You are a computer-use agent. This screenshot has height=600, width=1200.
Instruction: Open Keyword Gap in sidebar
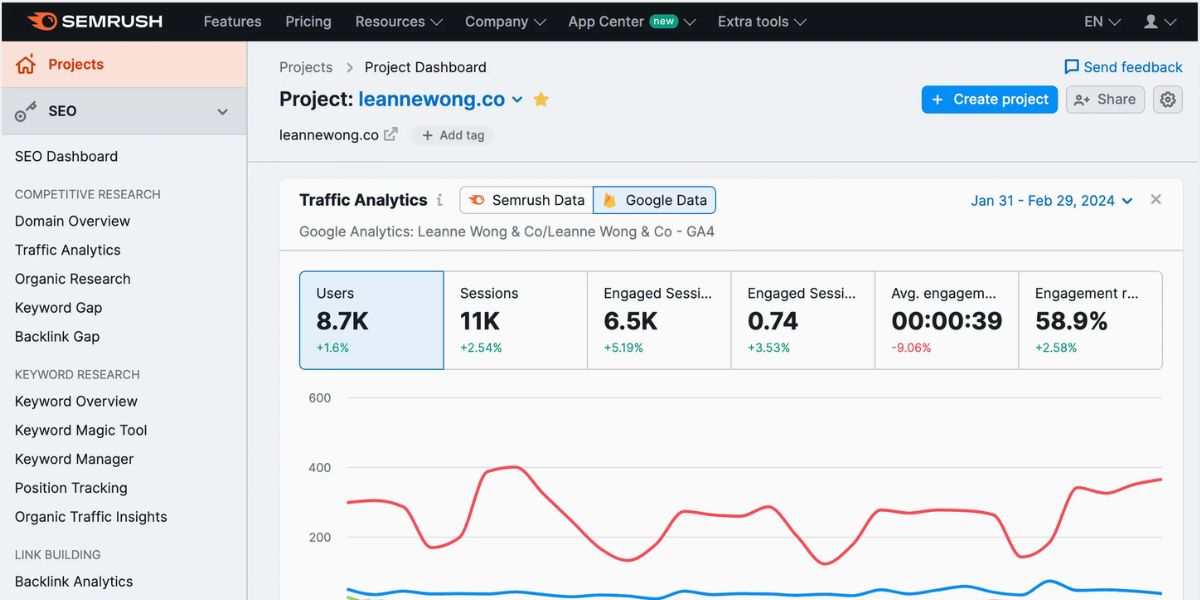click(x=58, y=308)
